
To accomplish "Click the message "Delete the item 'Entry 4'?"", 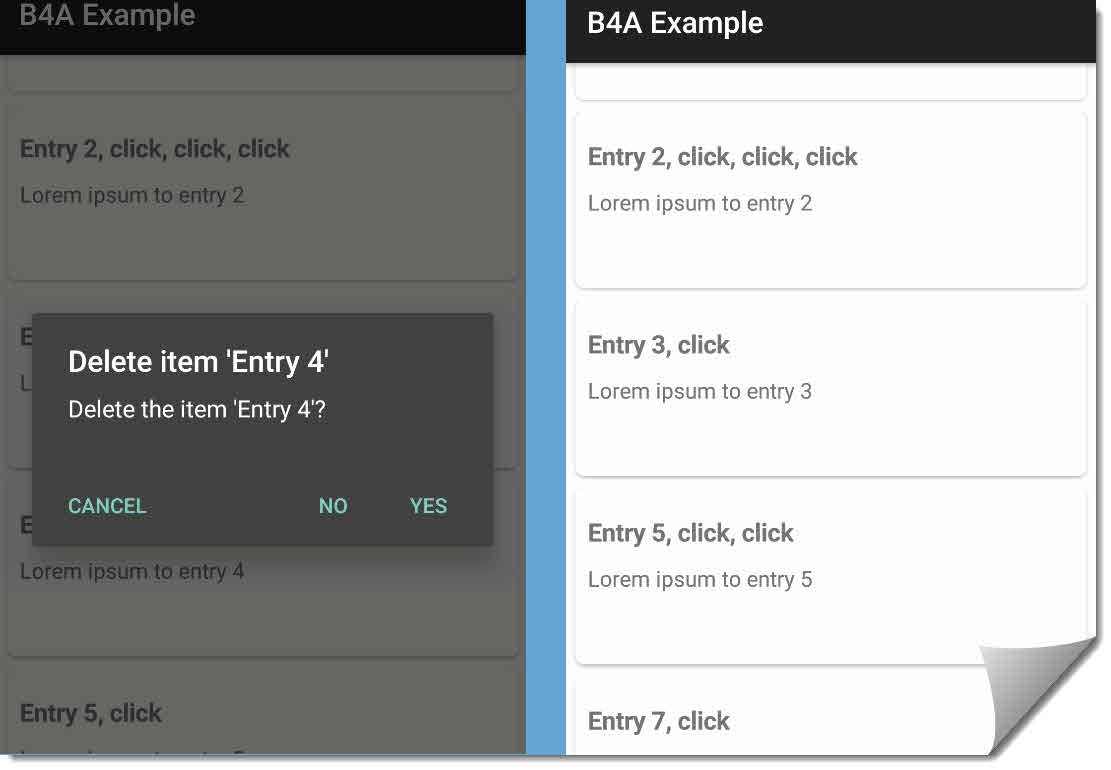I will click(197, 410).
